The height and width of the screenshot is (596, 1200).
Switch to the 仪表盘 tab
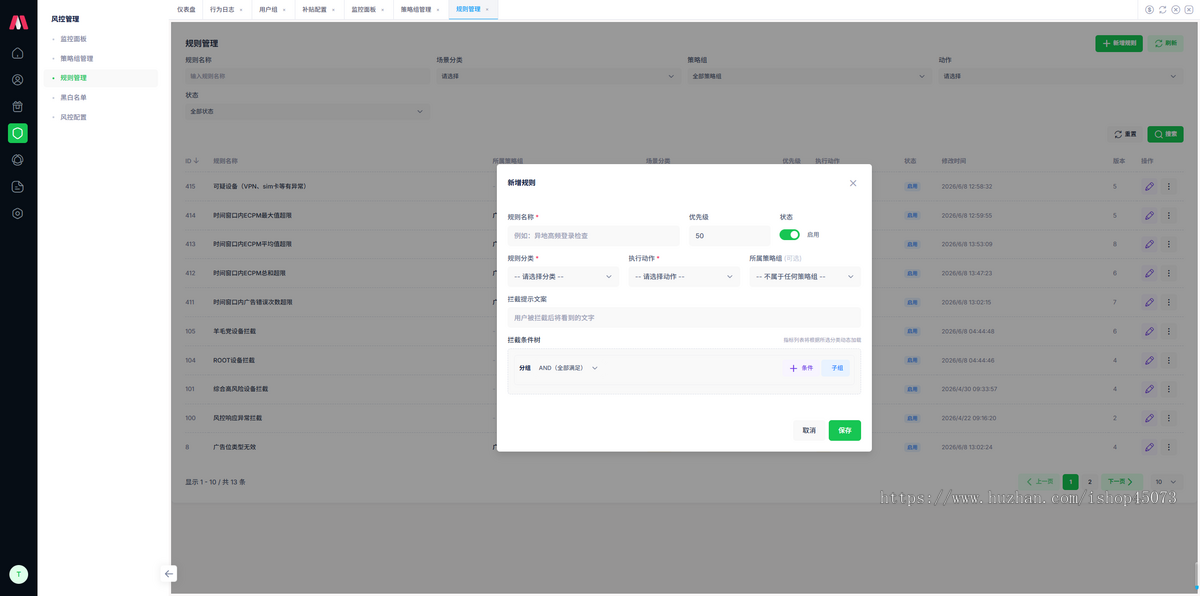point(187,9)
